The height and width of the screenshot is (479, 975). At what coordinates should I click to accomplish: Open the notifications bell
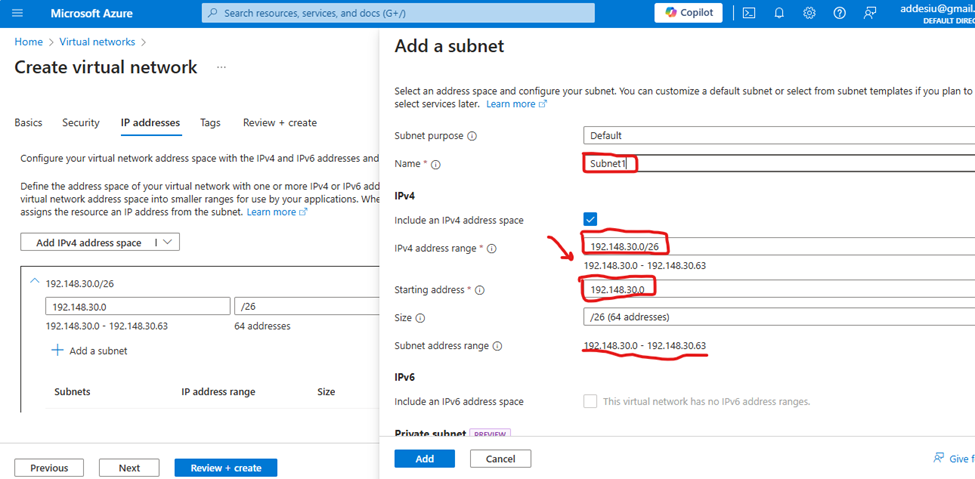point(779,13)
